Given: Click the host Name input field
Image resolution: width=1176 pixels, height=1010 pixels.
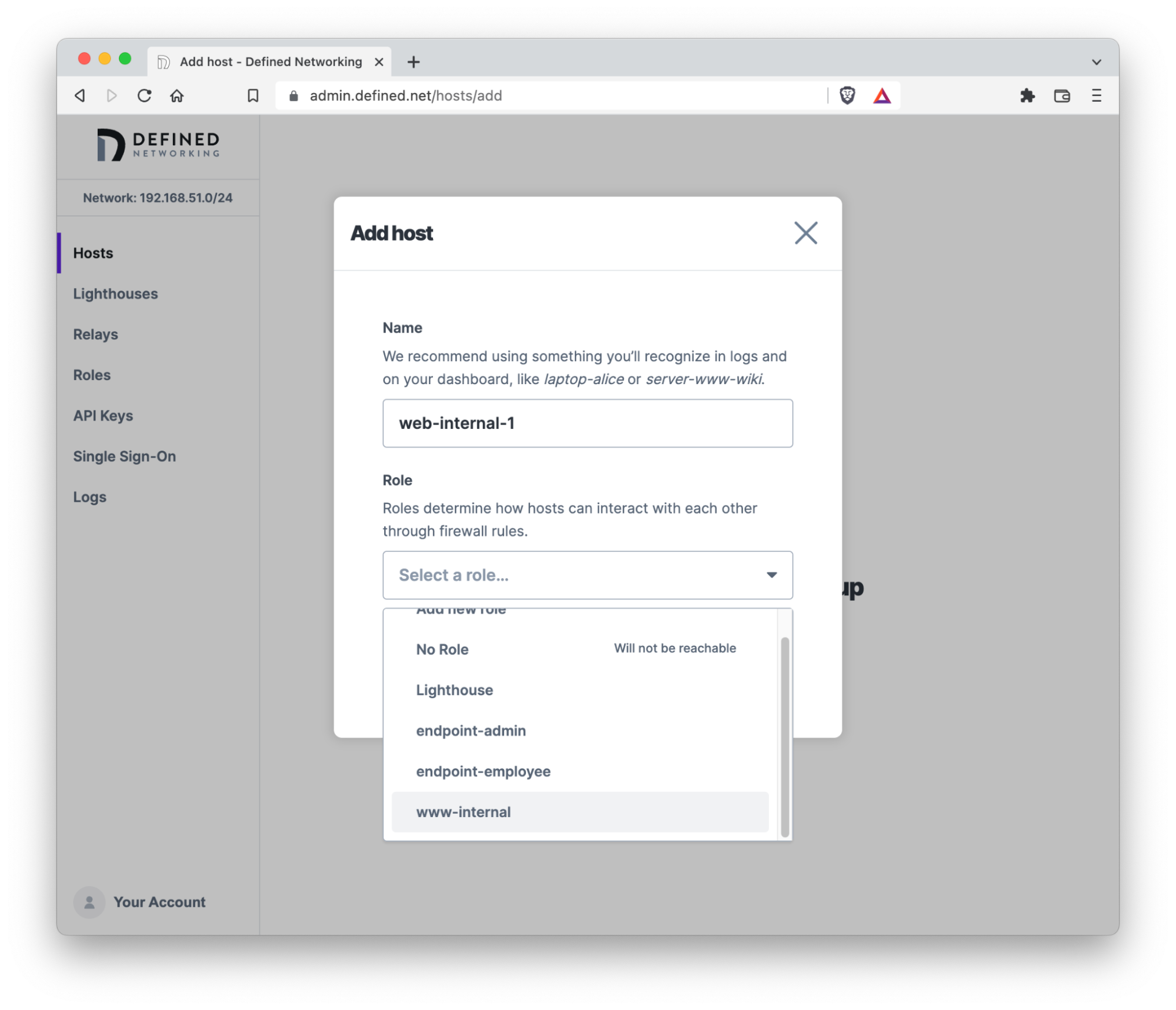Looking at the screenshot, I should 587,423.
